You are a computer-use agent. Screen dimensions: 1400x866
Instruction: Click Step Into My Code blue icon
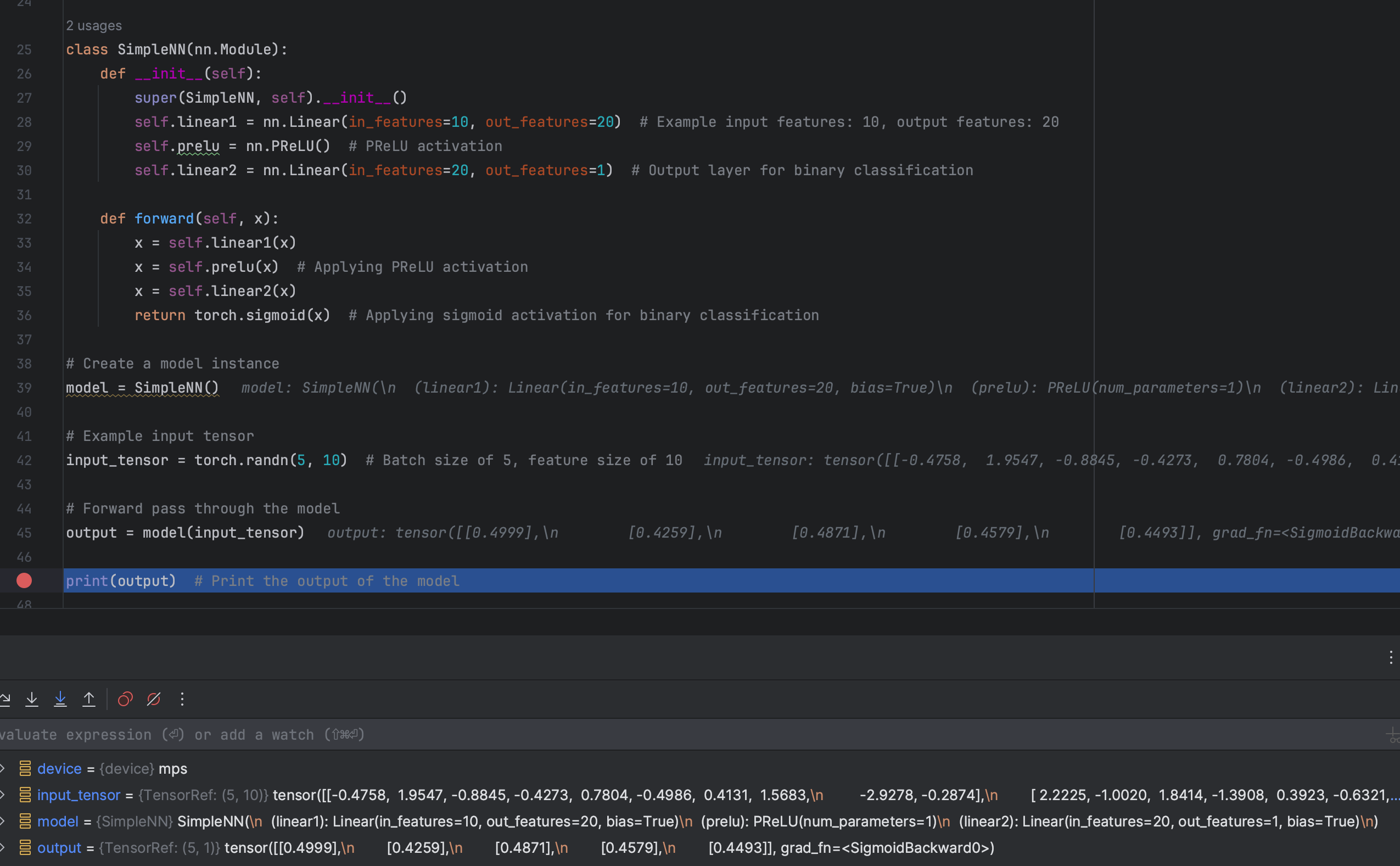[x=60, y=699]
